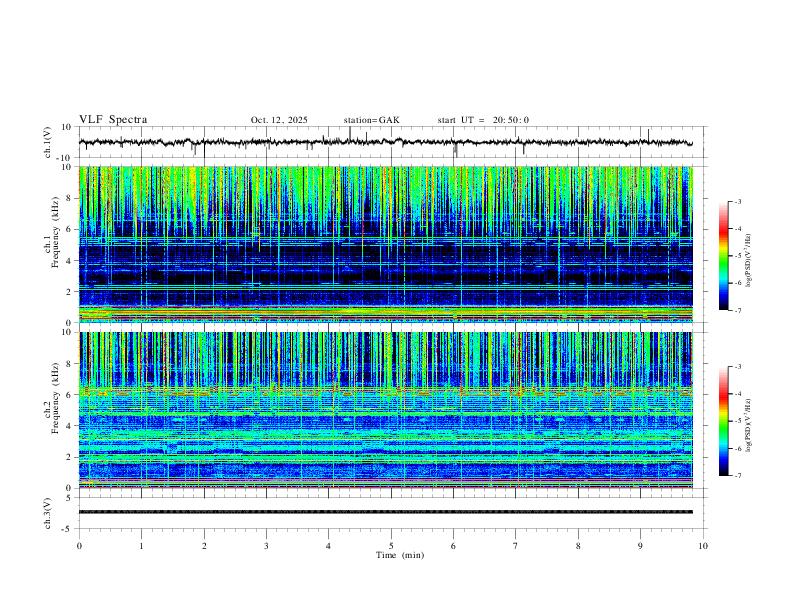Click the time axis tick label '0'
This screenshot has width=792, height=612.
point(79,546)
